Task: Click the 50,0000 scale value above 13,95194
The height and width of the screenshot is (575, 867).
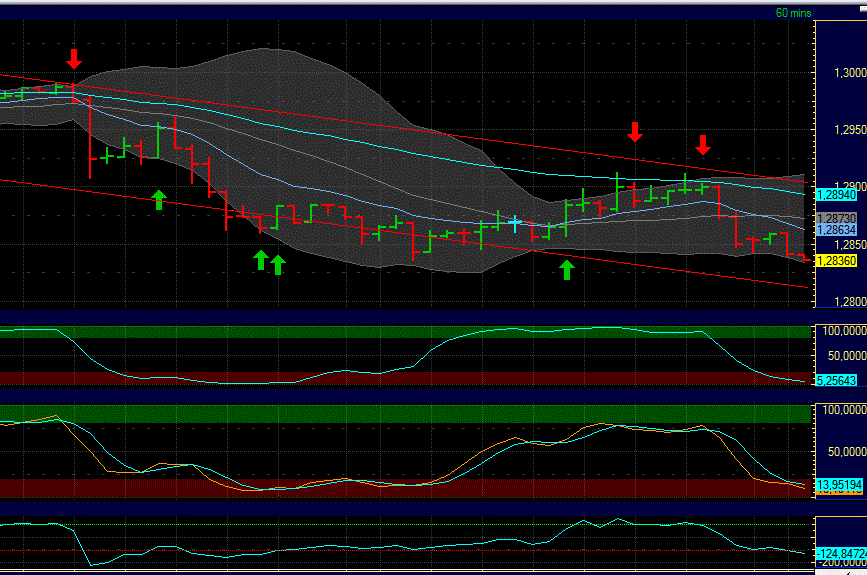Action: pyautogui.click(x=847, y=452)
